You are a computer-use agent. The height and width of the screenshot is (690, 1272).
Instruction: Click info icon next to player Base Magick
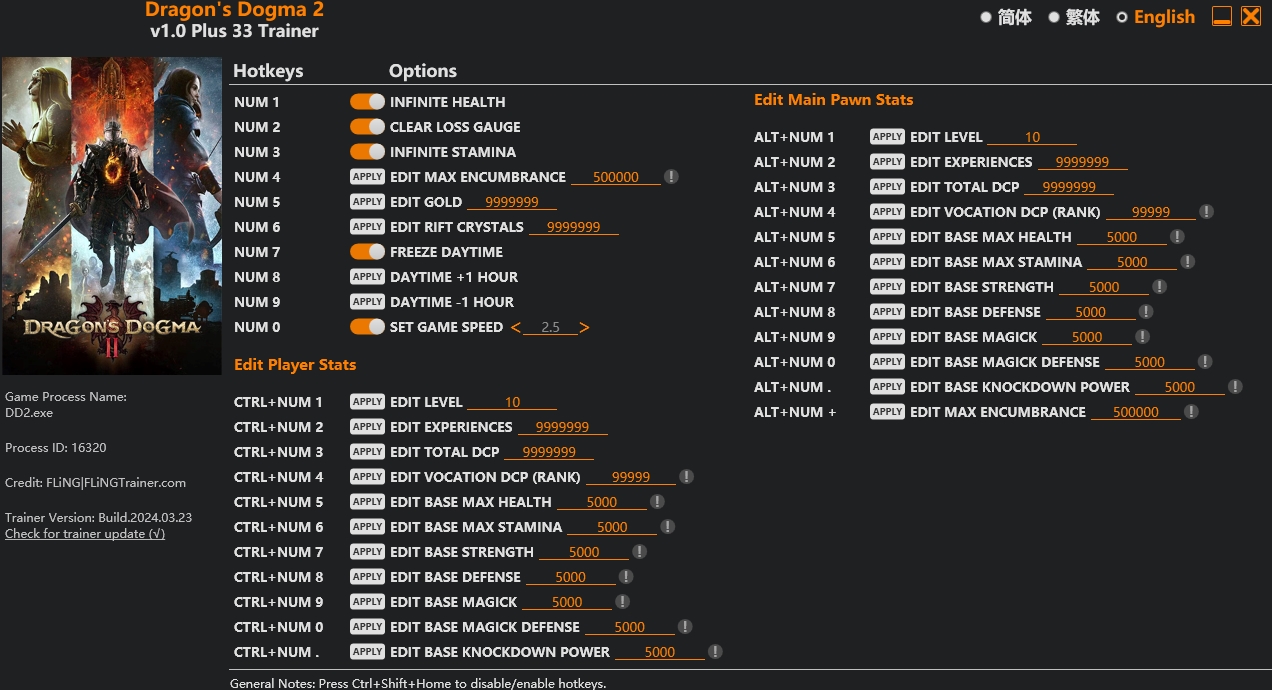(x=622, y=602)
